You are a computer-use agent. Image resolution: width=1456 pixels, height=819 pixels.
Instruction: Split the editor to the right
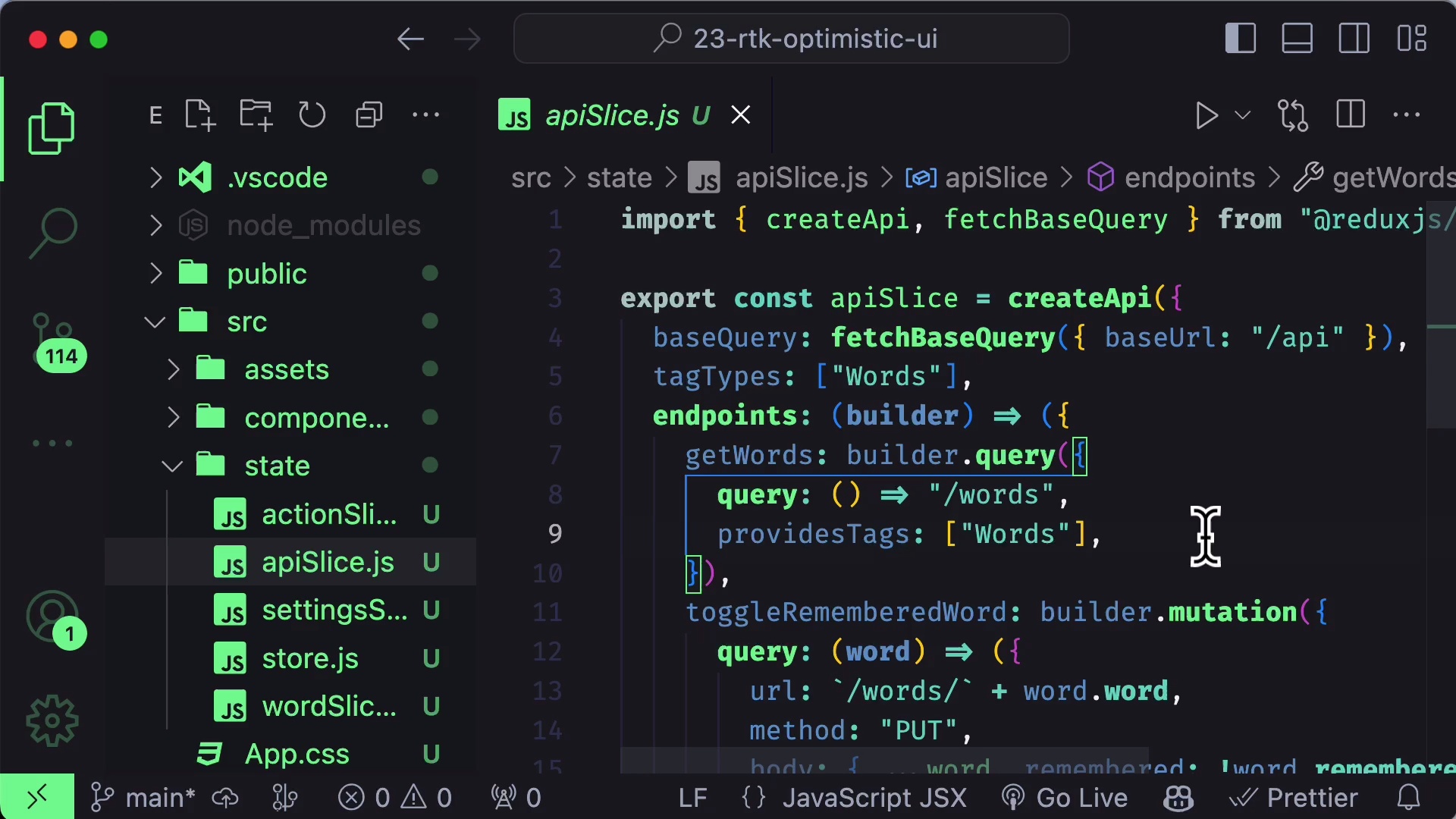tap(1351, 115)
